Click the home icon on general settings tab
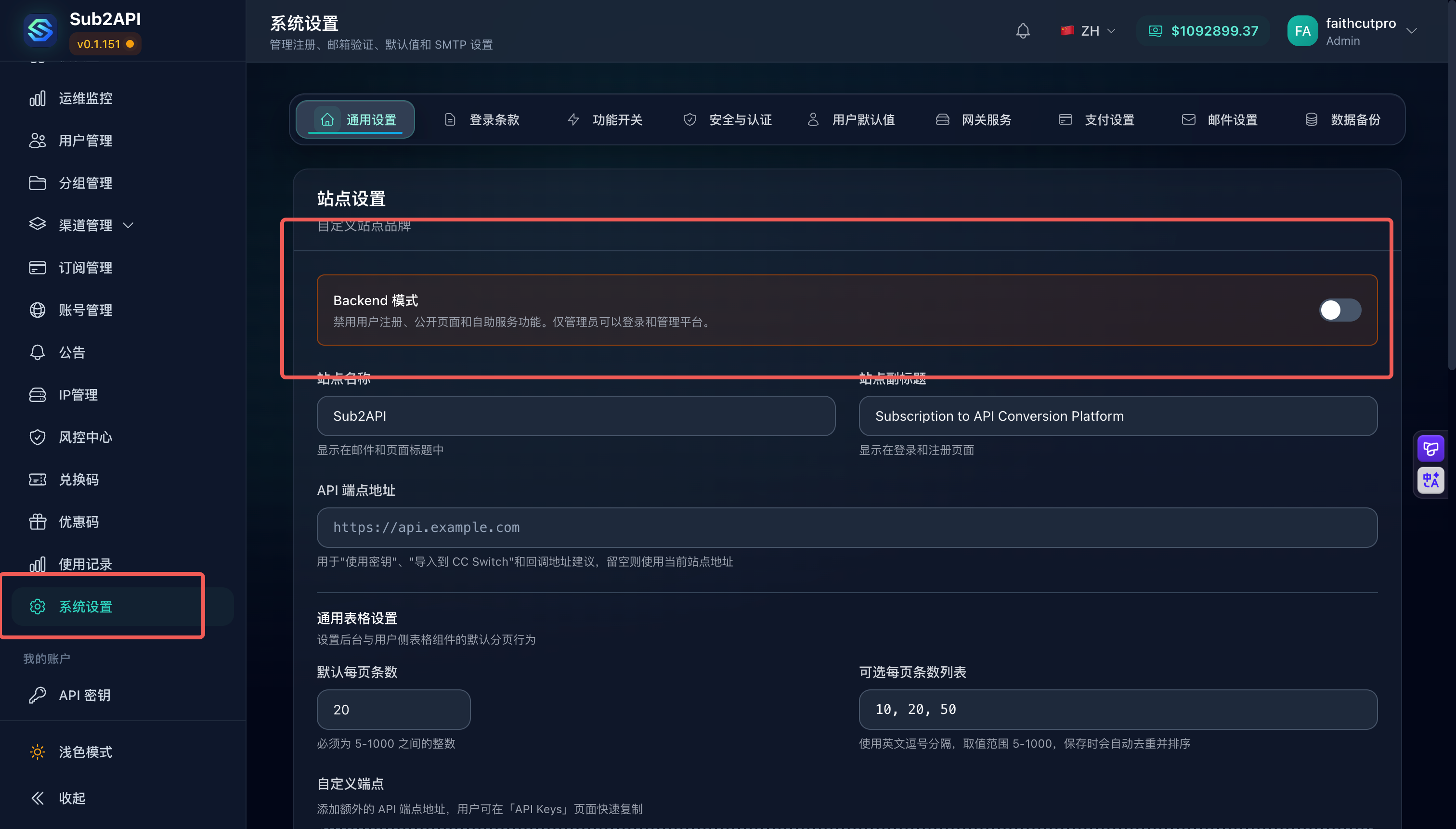 click(x=327, y=119)
